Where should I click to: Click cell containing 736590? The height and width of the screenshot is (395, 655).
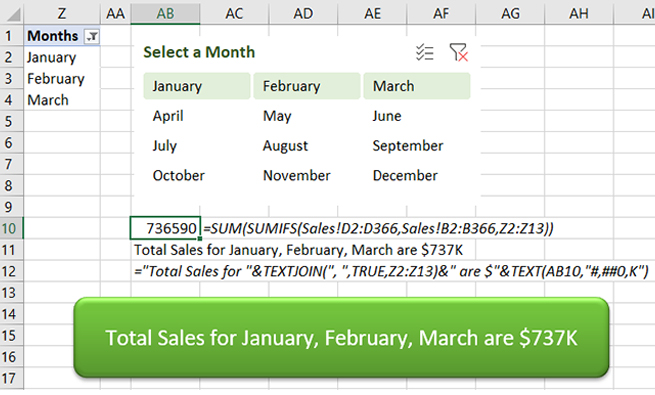(x=165, y=228)
